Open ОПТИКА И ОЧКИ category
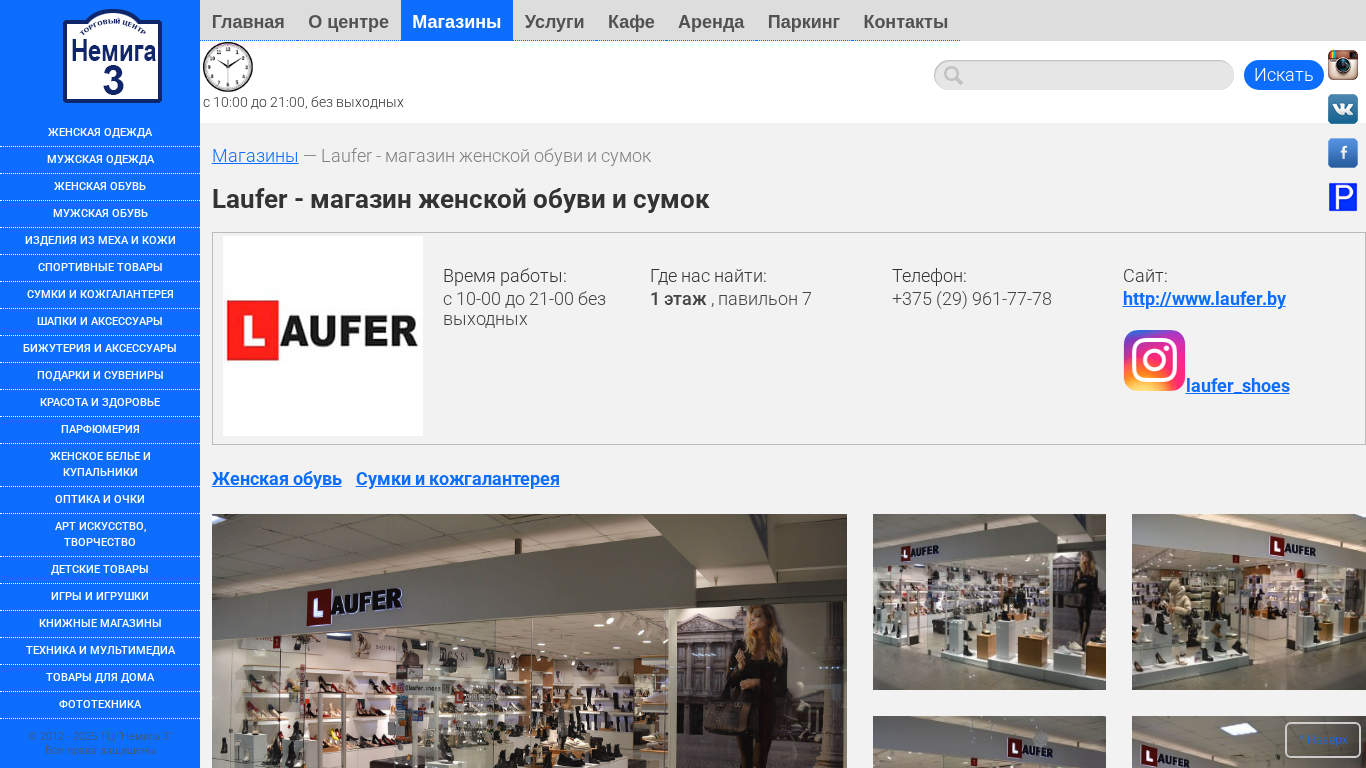 coord(100,500)
